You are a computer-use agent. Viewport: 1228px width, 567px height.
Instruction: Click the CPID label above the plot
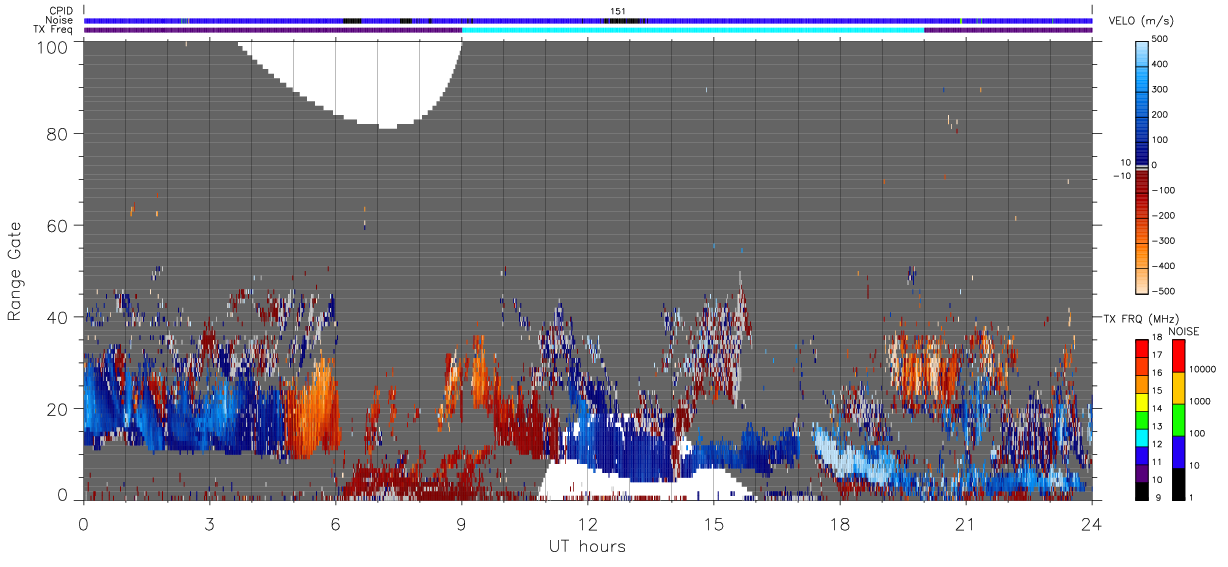click(61, 11)
